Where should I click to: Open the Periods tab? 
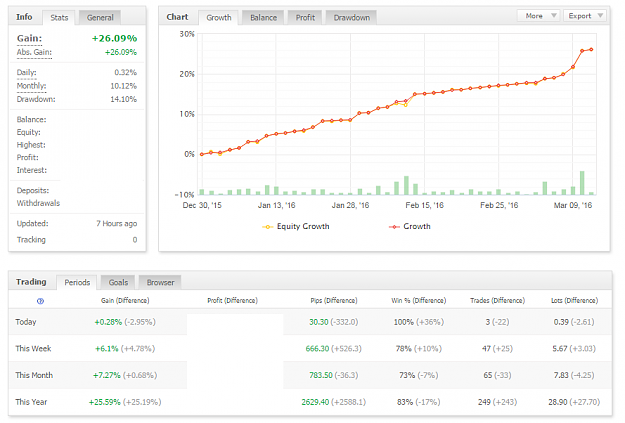(x=77, y=282)
